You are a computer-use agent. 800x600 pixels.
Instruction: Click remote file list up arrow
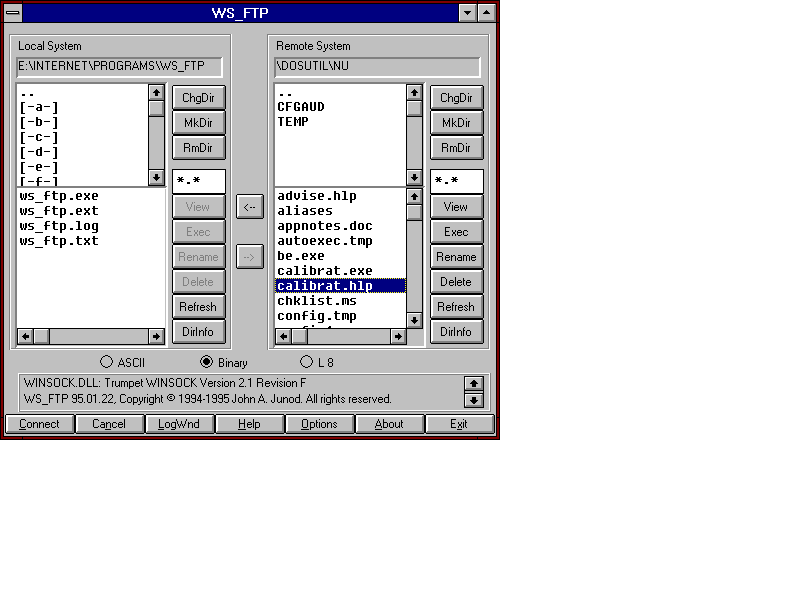click(414, 196)
